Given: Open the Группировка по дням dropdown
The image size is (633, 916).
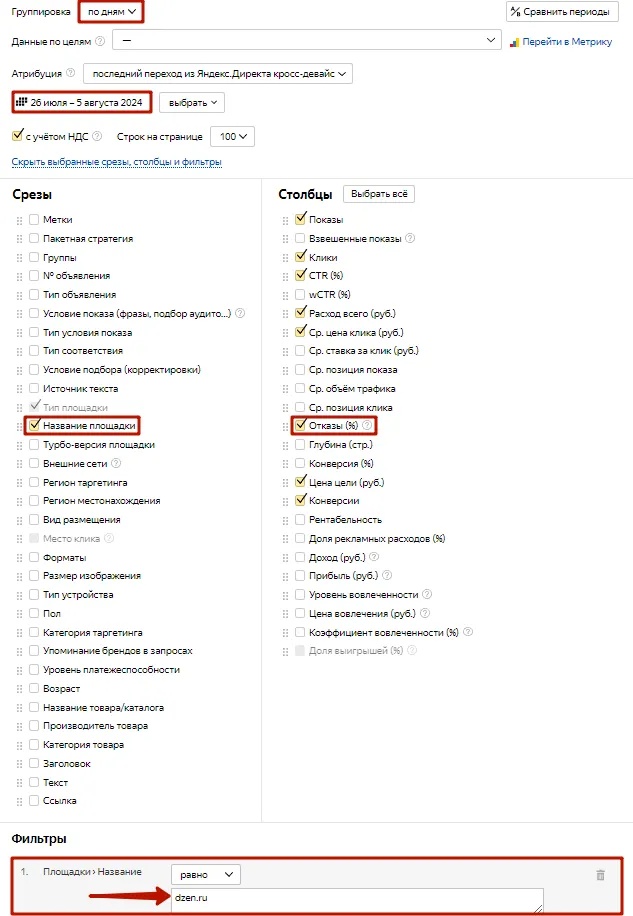Looking at the screenshot, I should (110, 12).
